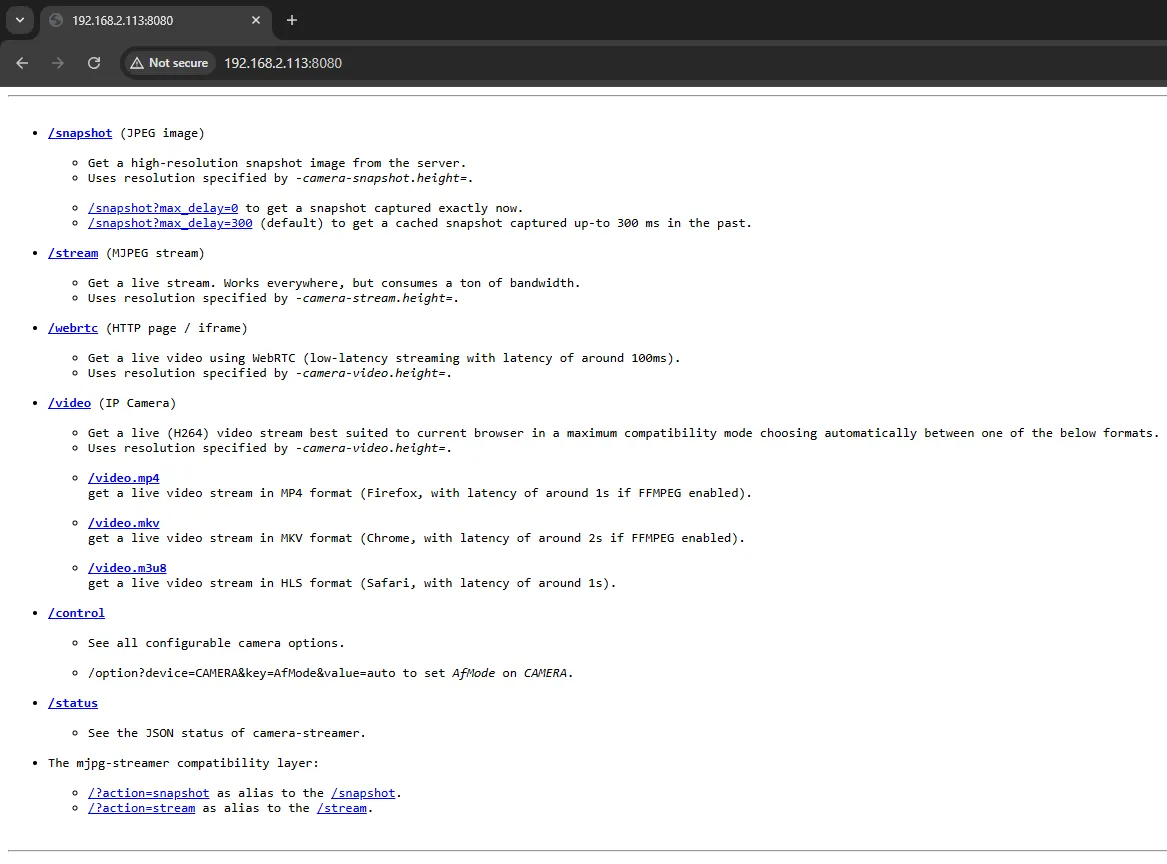This screenshot has height=864, width=1167.
Task: Open the /stream MJPEG stream link
Action: pos(73,253)
